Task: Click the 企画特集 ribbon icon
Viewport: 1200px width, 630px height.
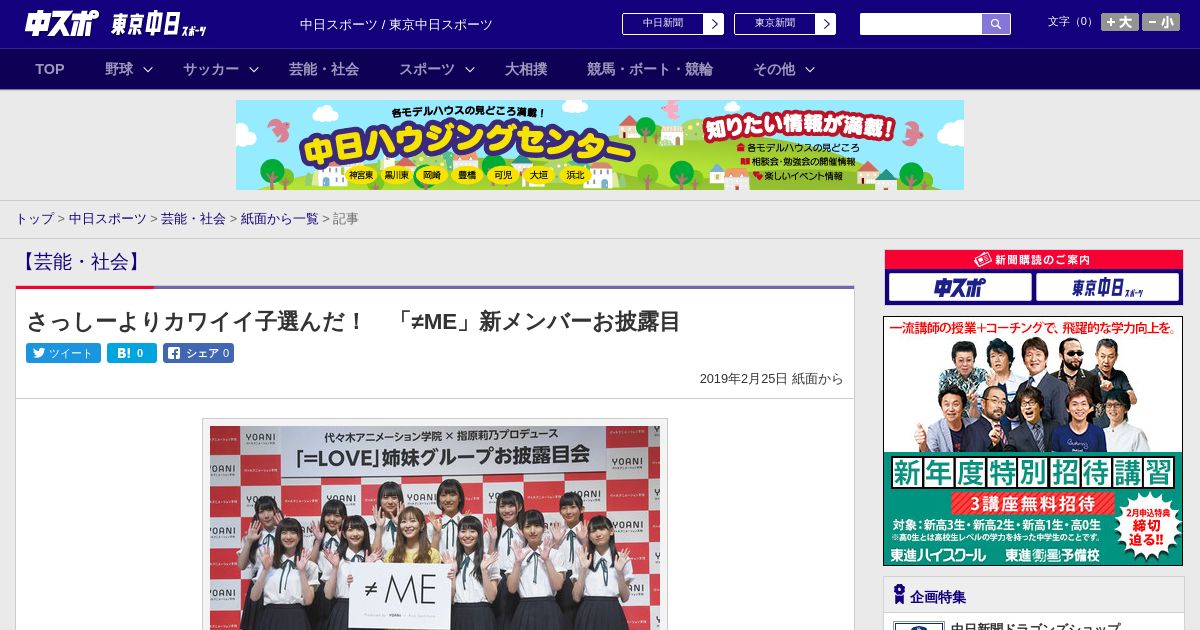Action: coord(899,595)
